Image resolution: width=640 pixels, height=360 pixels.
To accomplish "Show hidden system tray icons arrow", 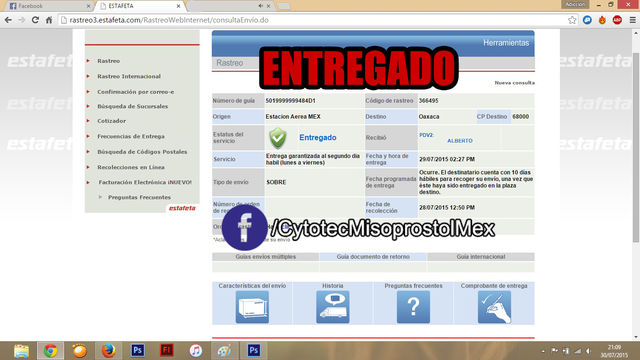I will click(x=543, y=351).
